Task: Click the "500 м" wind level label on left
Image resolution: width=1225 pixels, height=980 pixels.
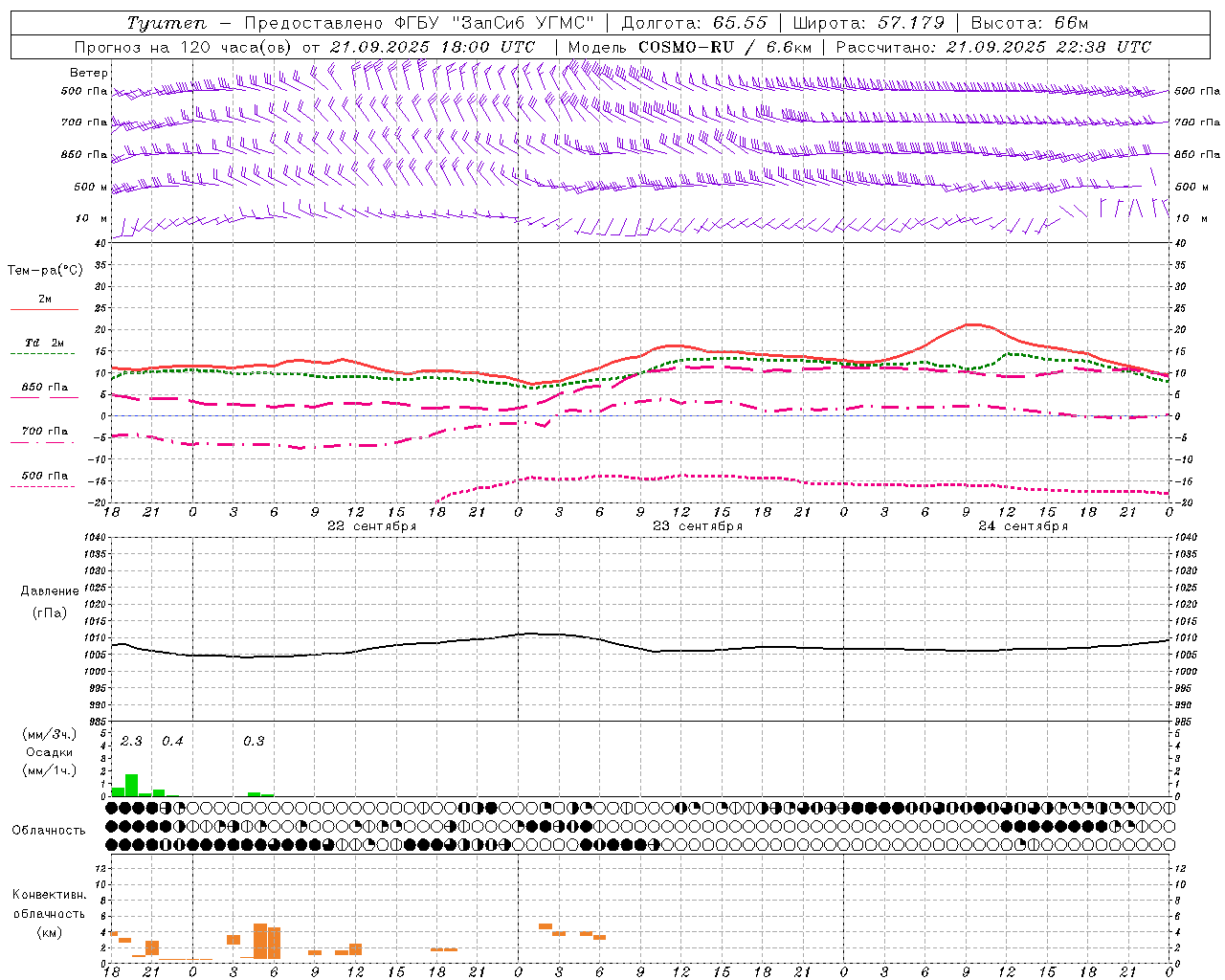Action: coord(91,187)
